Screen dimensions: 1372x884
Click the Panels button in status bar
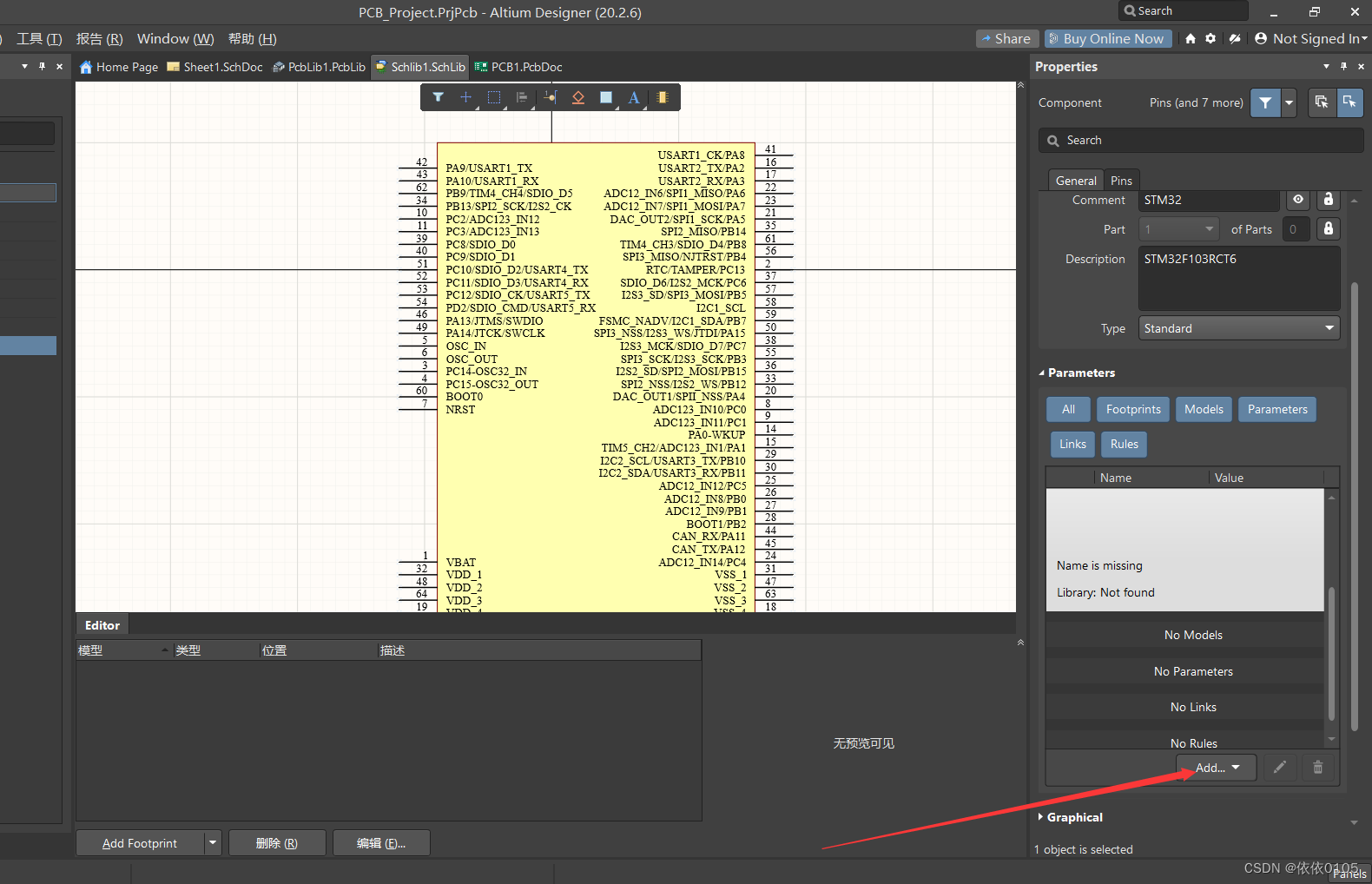(1349, 874)
